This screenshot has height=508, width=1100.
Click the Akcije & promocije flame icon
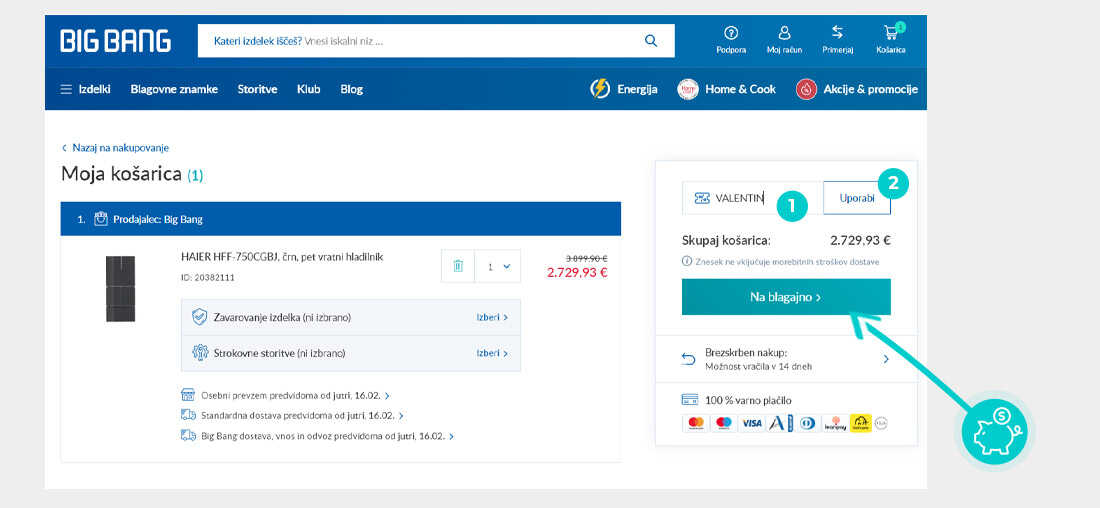point(807,89)
